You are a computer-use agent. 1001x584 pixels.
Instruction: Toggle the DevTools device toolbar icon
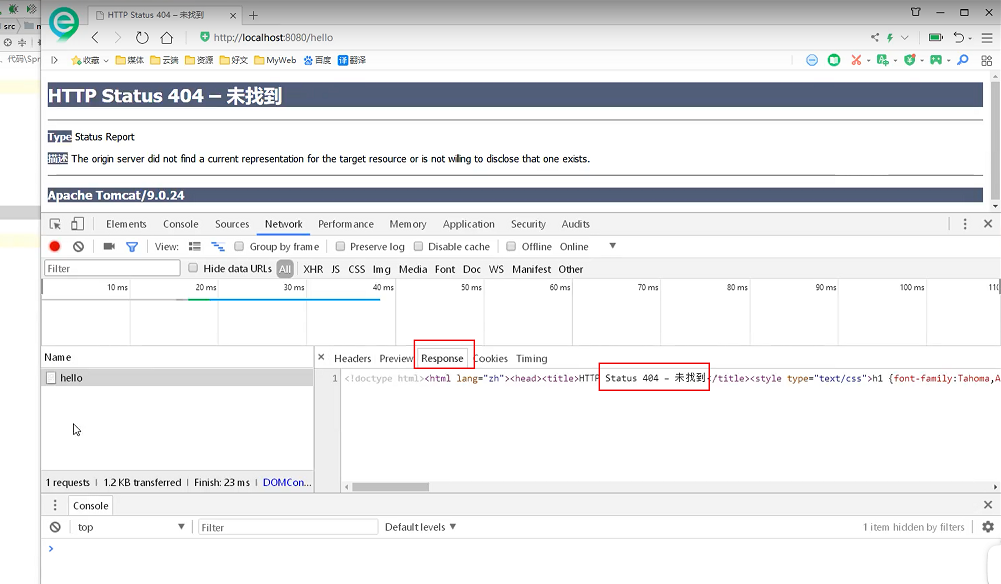point(77,224)
